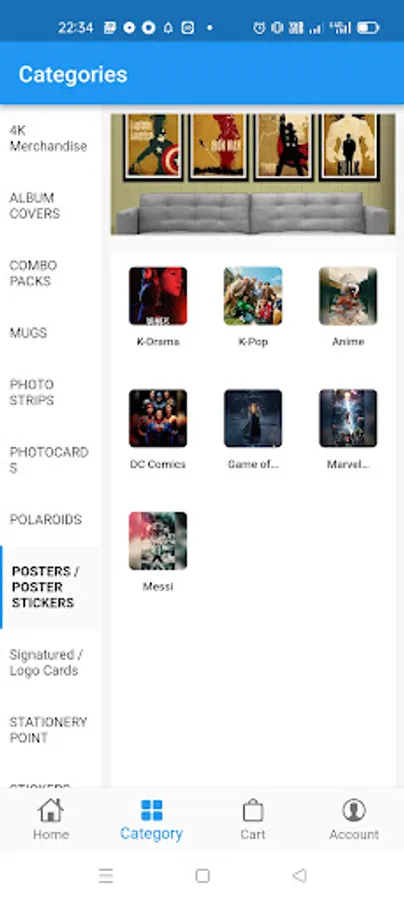Tap the Android recent apps icon
404x900 pixels.
(x=106, y=875)
